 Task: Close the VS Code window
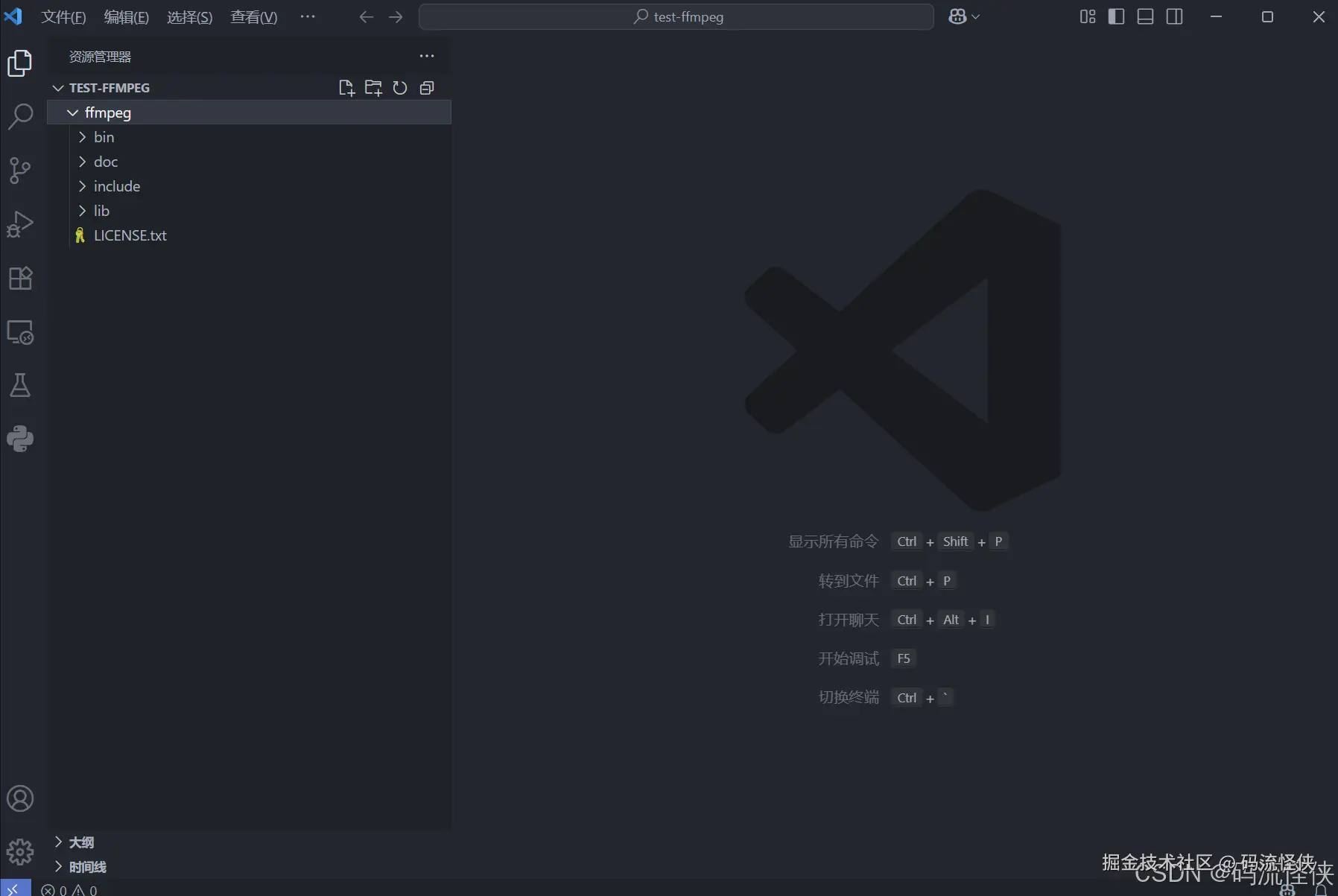1319,16
